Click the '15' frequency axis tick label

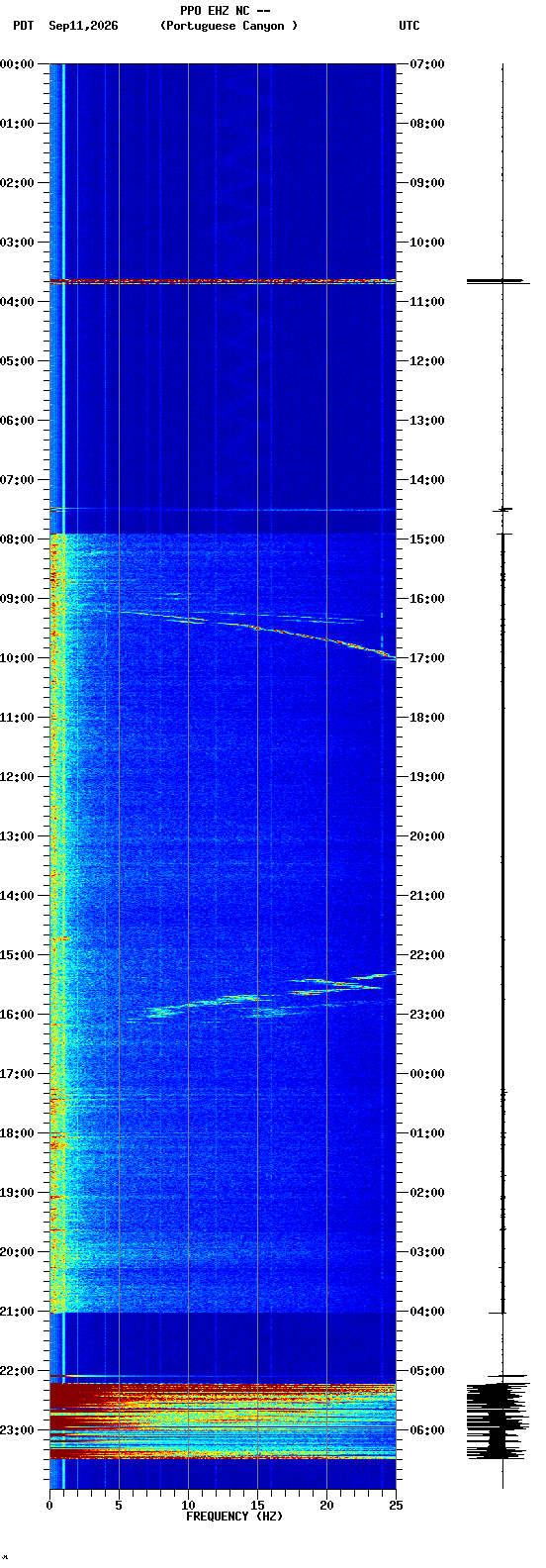(x=257, y=1506)
